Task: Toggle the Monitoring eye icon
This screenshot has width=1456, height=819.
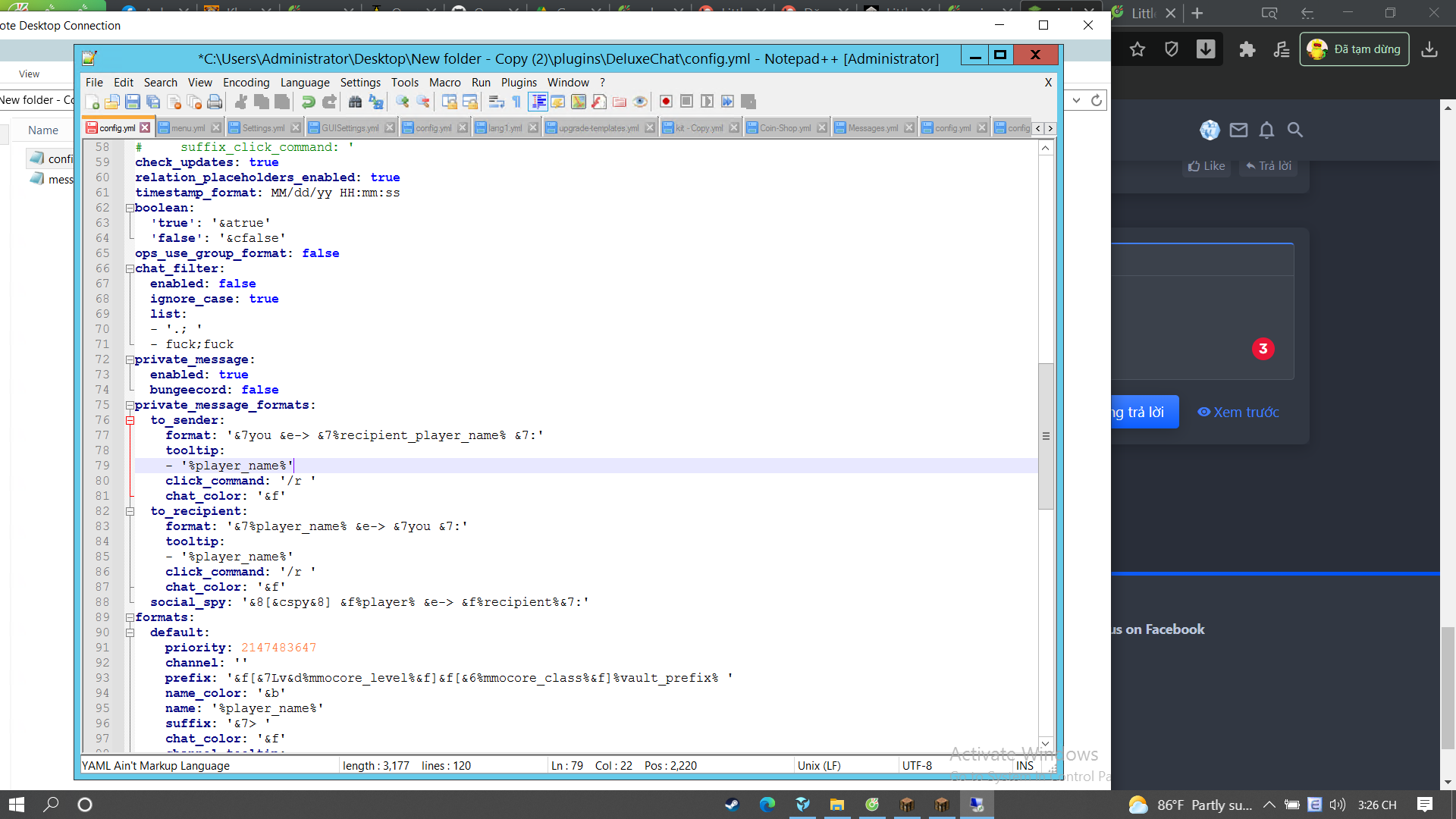Action: click(640, 102)
